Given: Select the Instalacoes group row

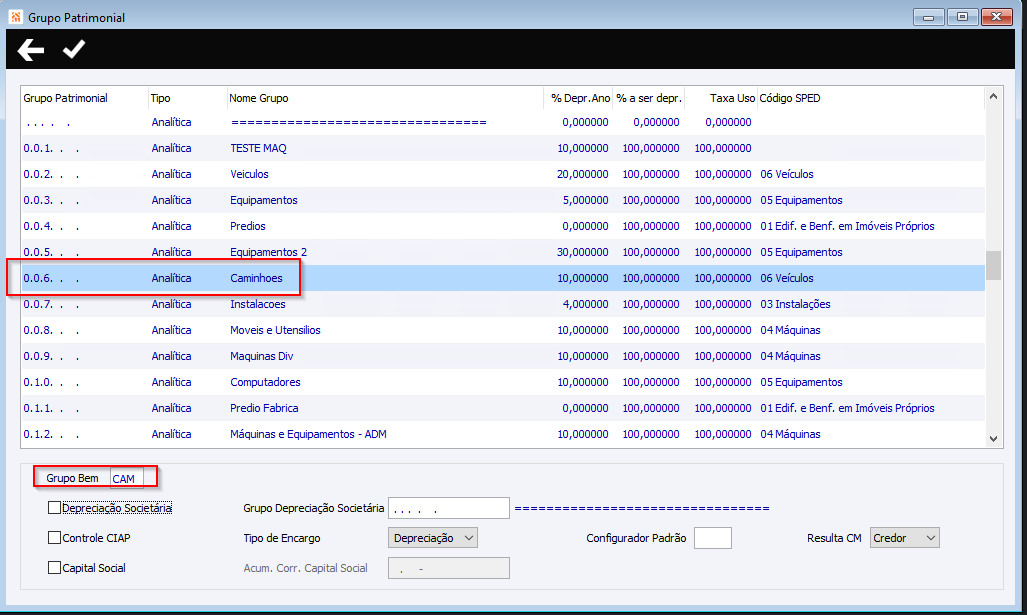Looking at the screenshot, I should pos(503,304).
